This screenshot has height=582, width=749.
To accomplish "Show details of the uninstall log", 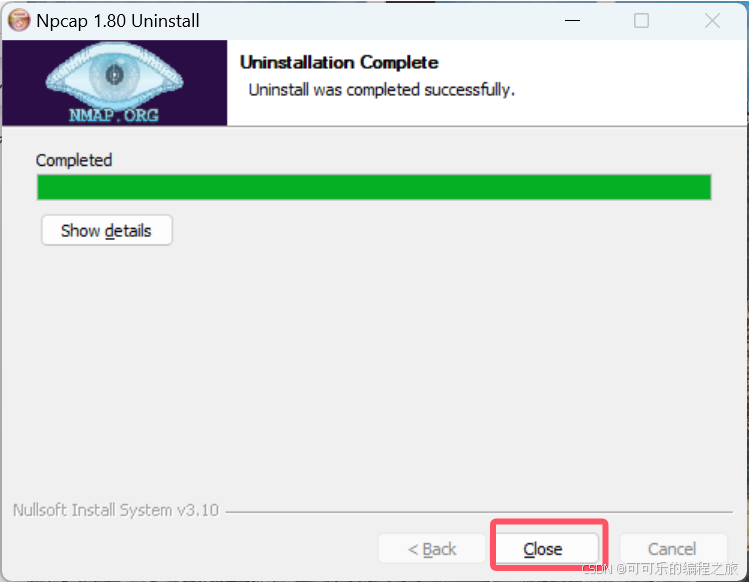I will click(107, 230).
